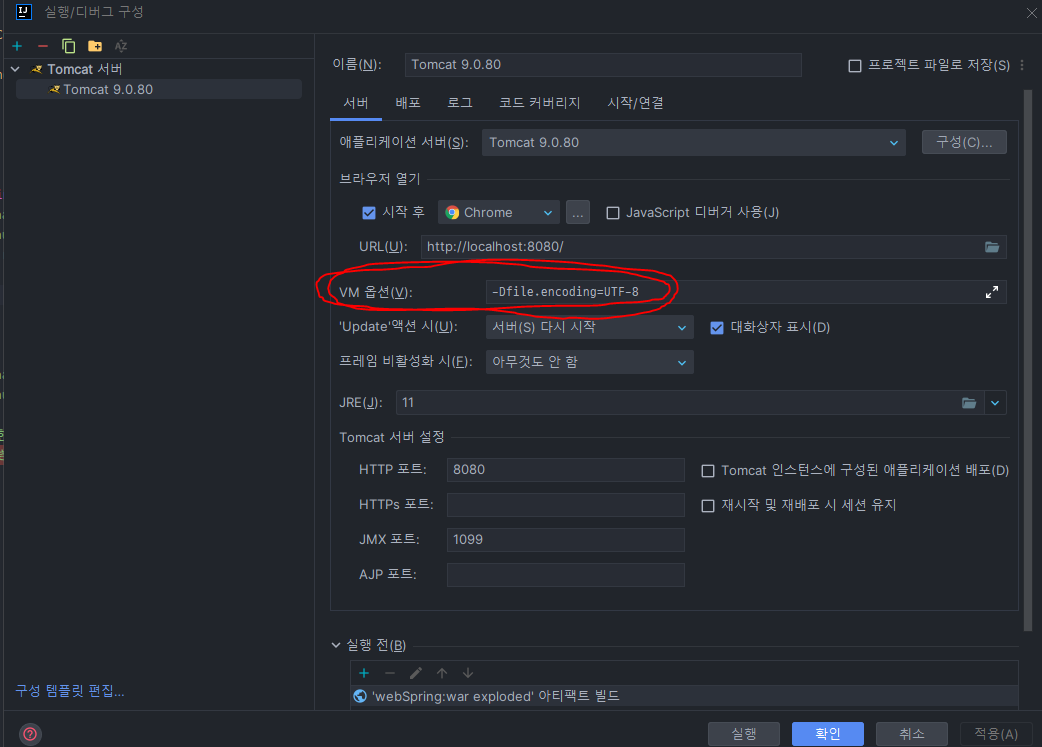This screenshot has height=747, width=1042.
Task: Open the 'Update' action dropdown
Action: pos(589,327)
